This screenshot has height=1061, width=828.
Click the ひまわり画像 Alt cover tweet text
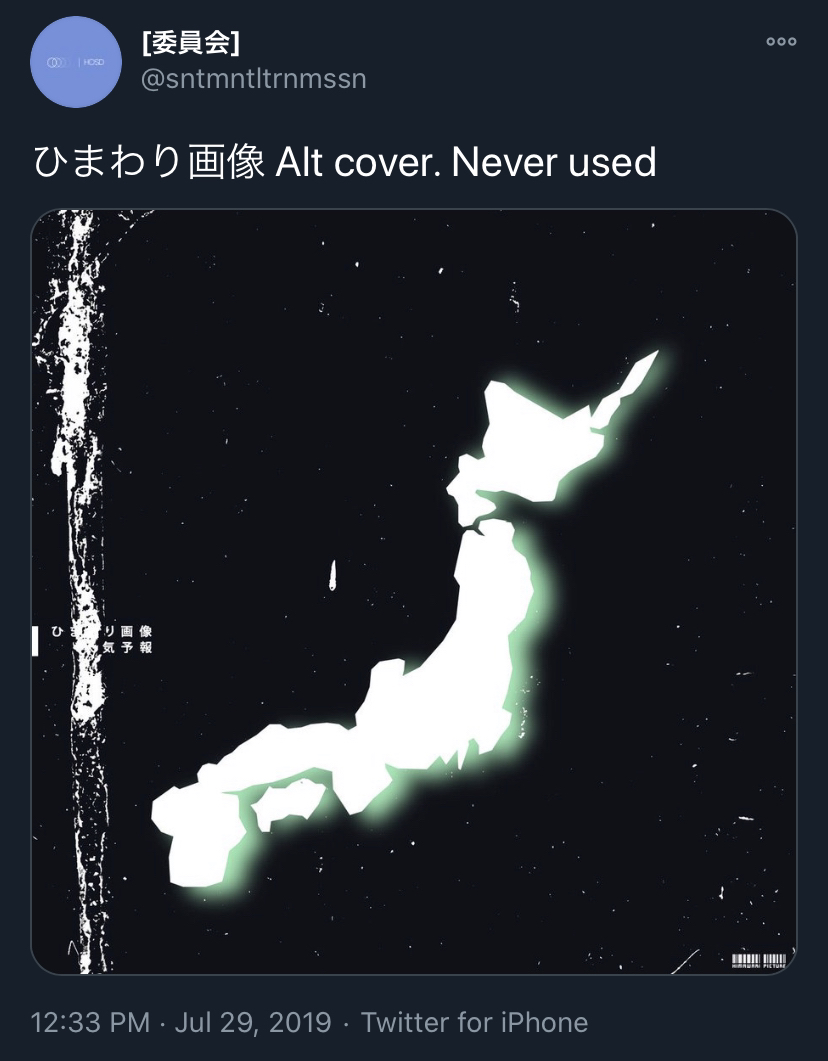click(x=344, y=162)
